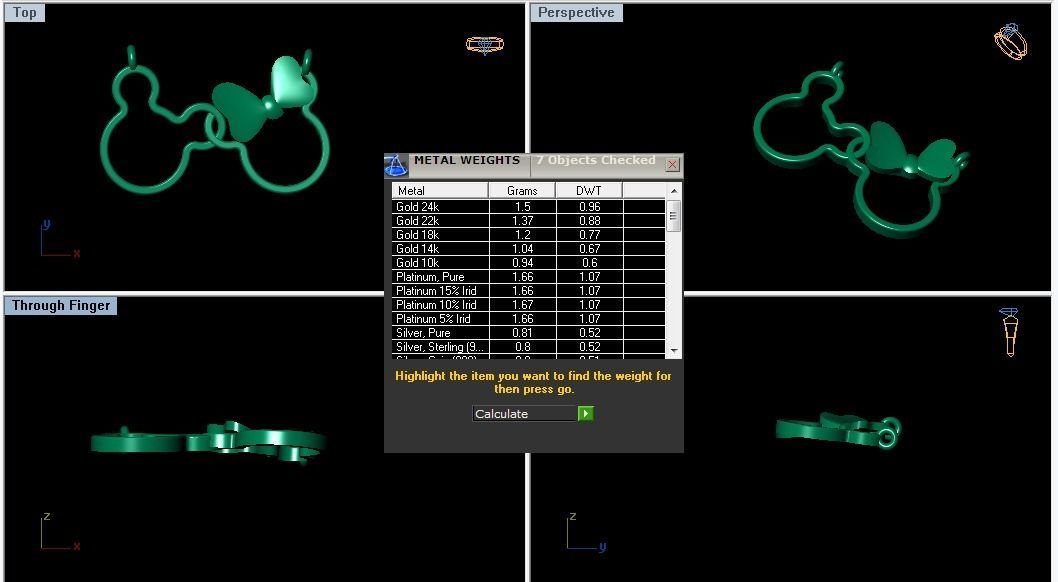1058x582 pixels.
Task: Click the 0.88 DWT value for Gold 22k
Action: pos(589,221)
